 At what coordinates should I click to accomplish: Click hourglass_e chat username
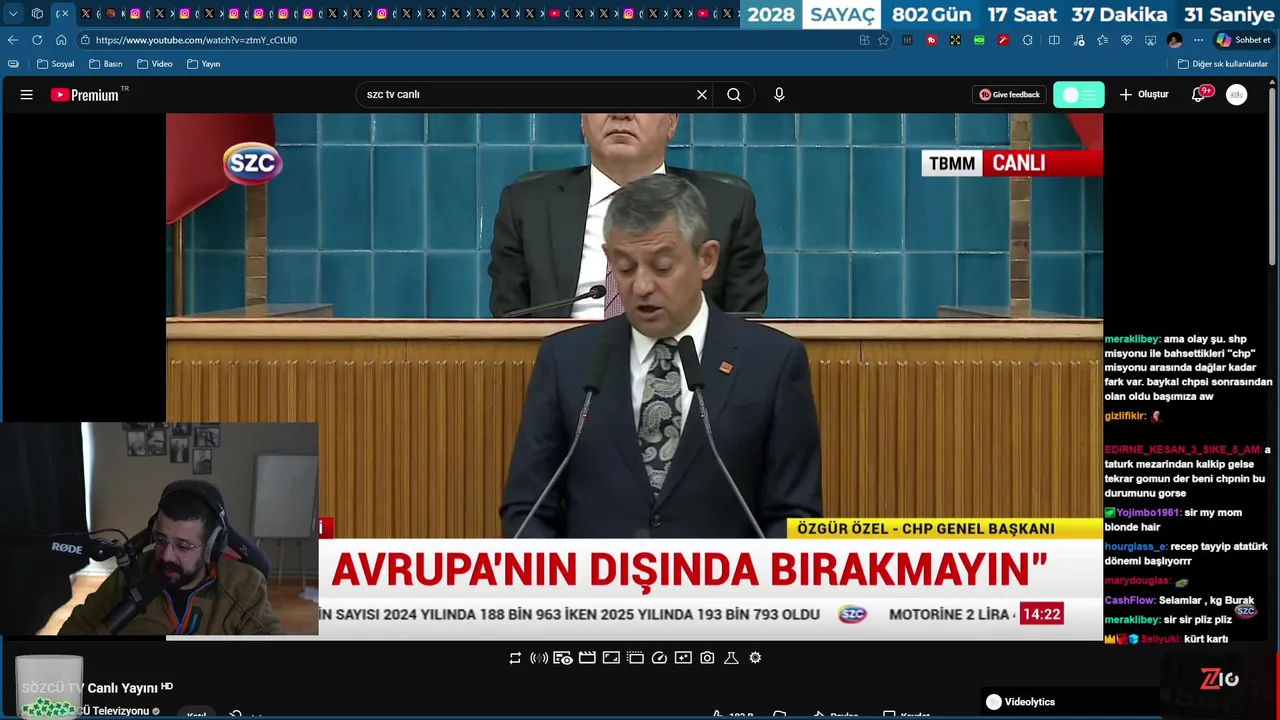click(x=1135, y=547)
